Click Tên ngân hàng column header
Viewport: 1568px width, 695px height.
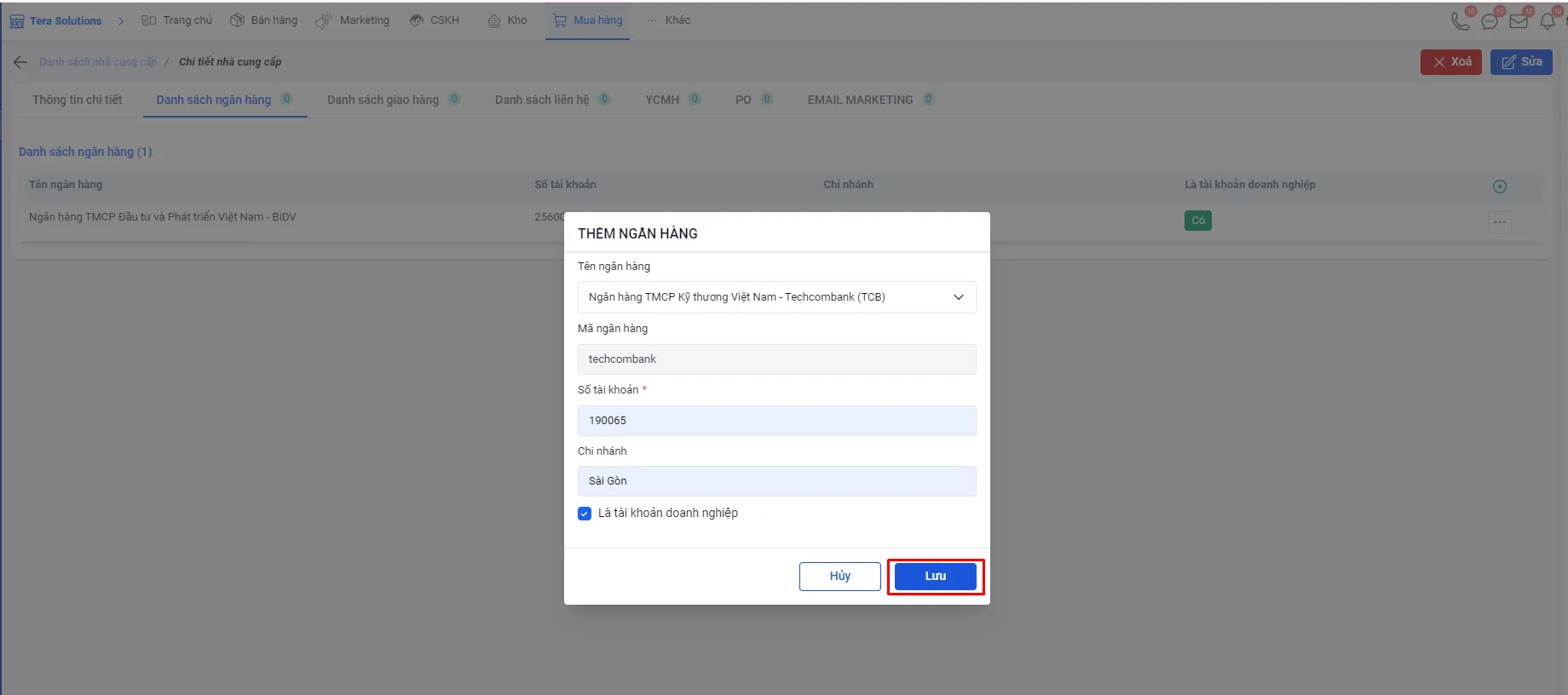66,185
